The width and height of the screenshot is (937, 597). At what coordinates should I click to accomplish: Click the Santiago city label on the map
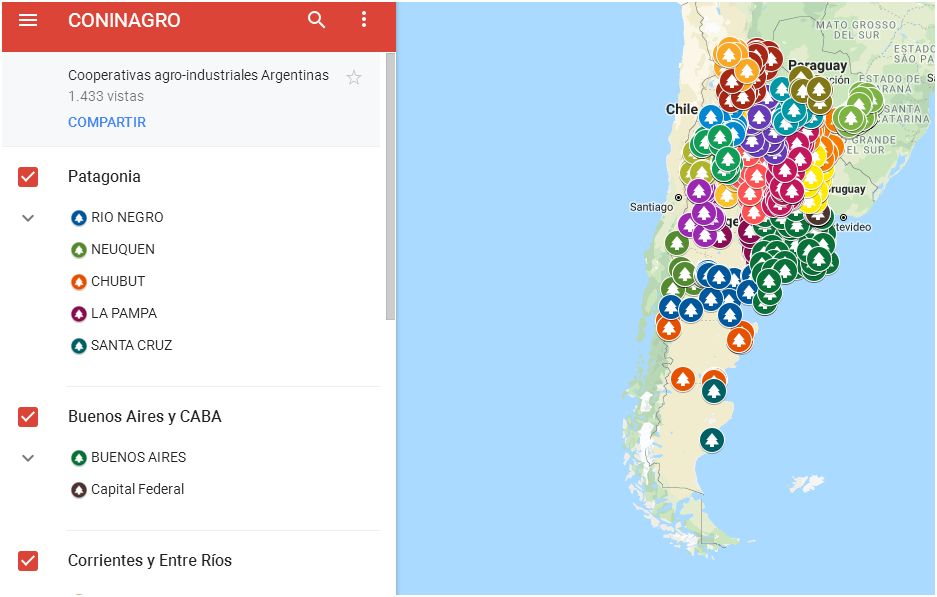(651, 207)
